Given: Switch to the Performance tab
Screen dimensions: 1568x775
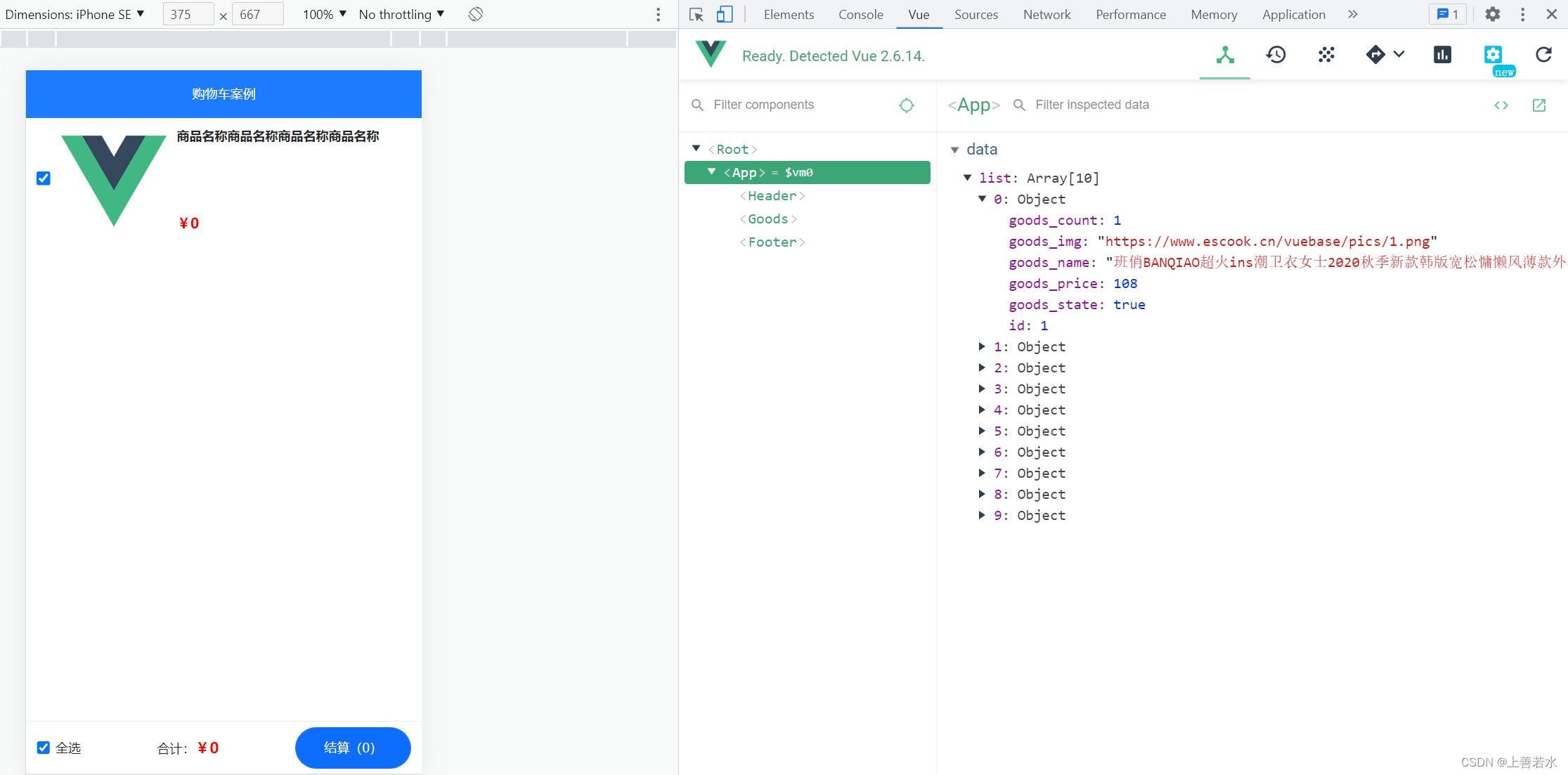Looking at the screenshot, I should 1130,14.
